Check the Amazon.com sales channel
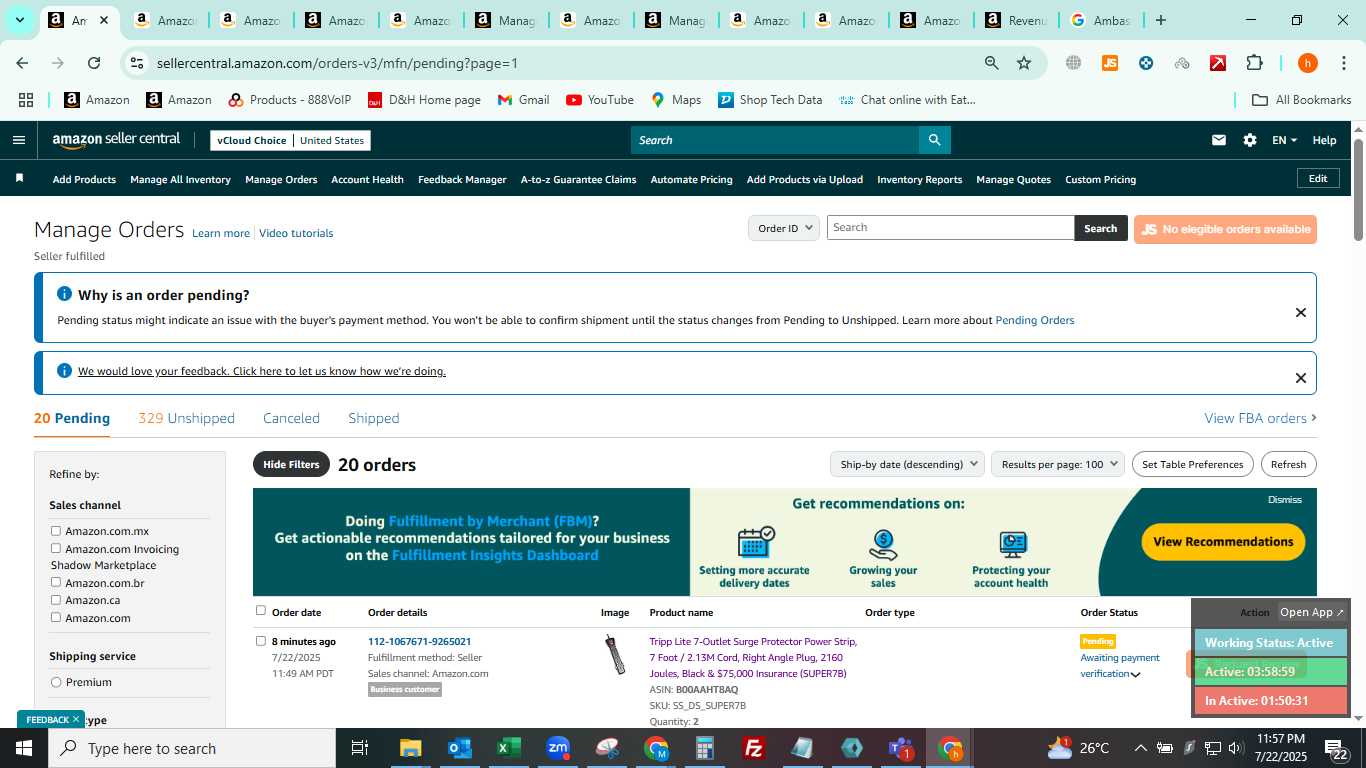 56,617
